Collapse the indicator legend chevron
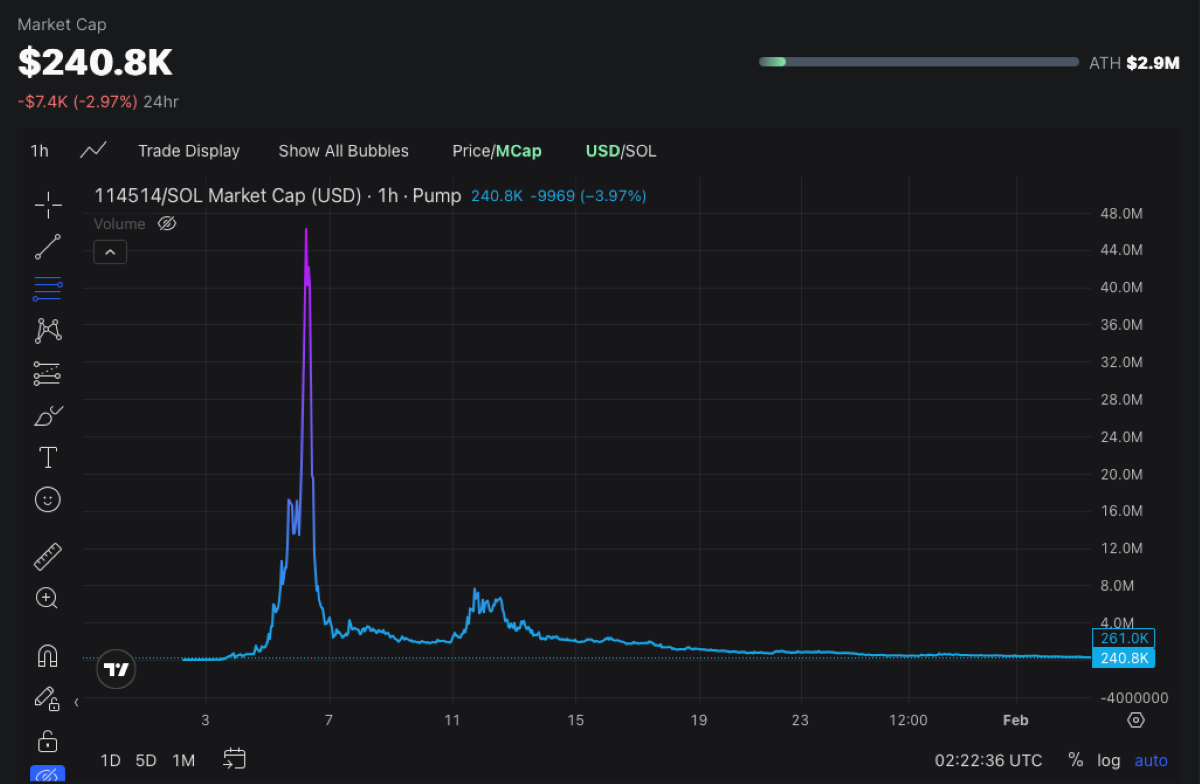 (x=110, y=253)
